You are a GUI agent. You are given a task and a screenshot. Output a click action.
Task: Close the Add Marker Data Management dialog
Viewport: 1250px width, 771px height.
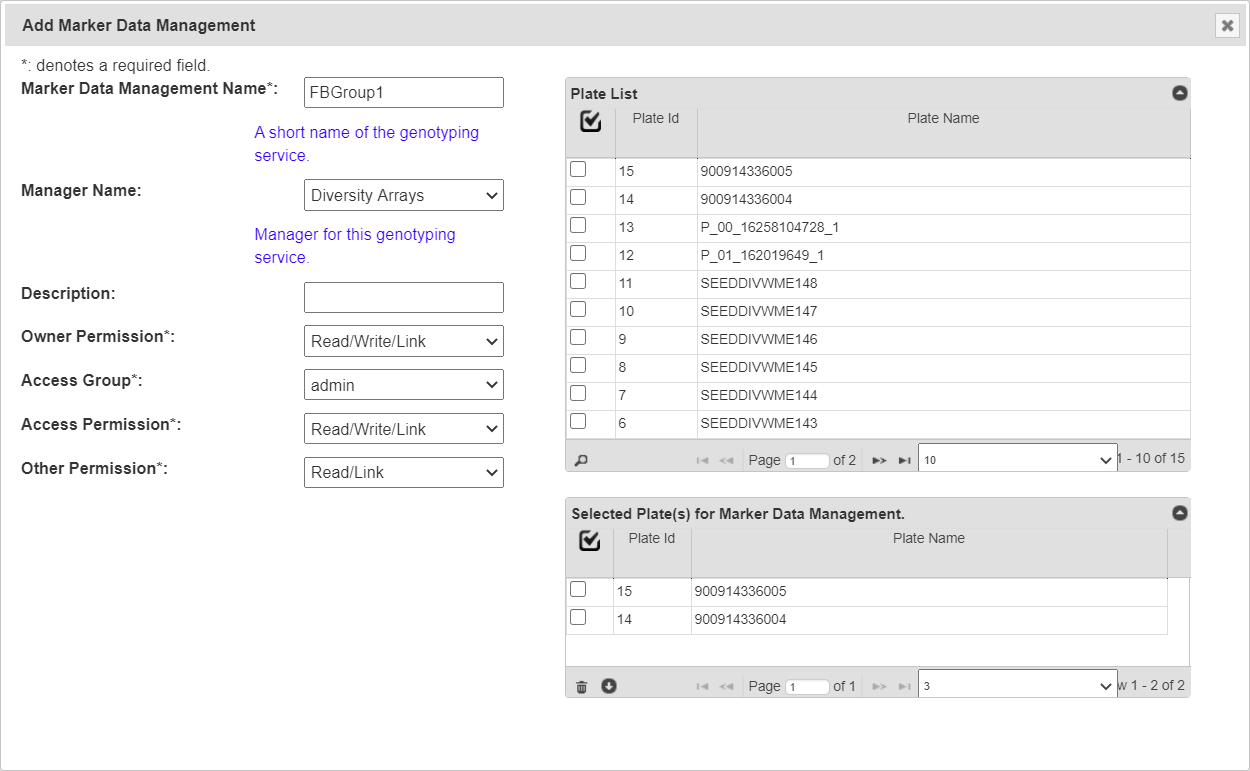point(1227,26)
